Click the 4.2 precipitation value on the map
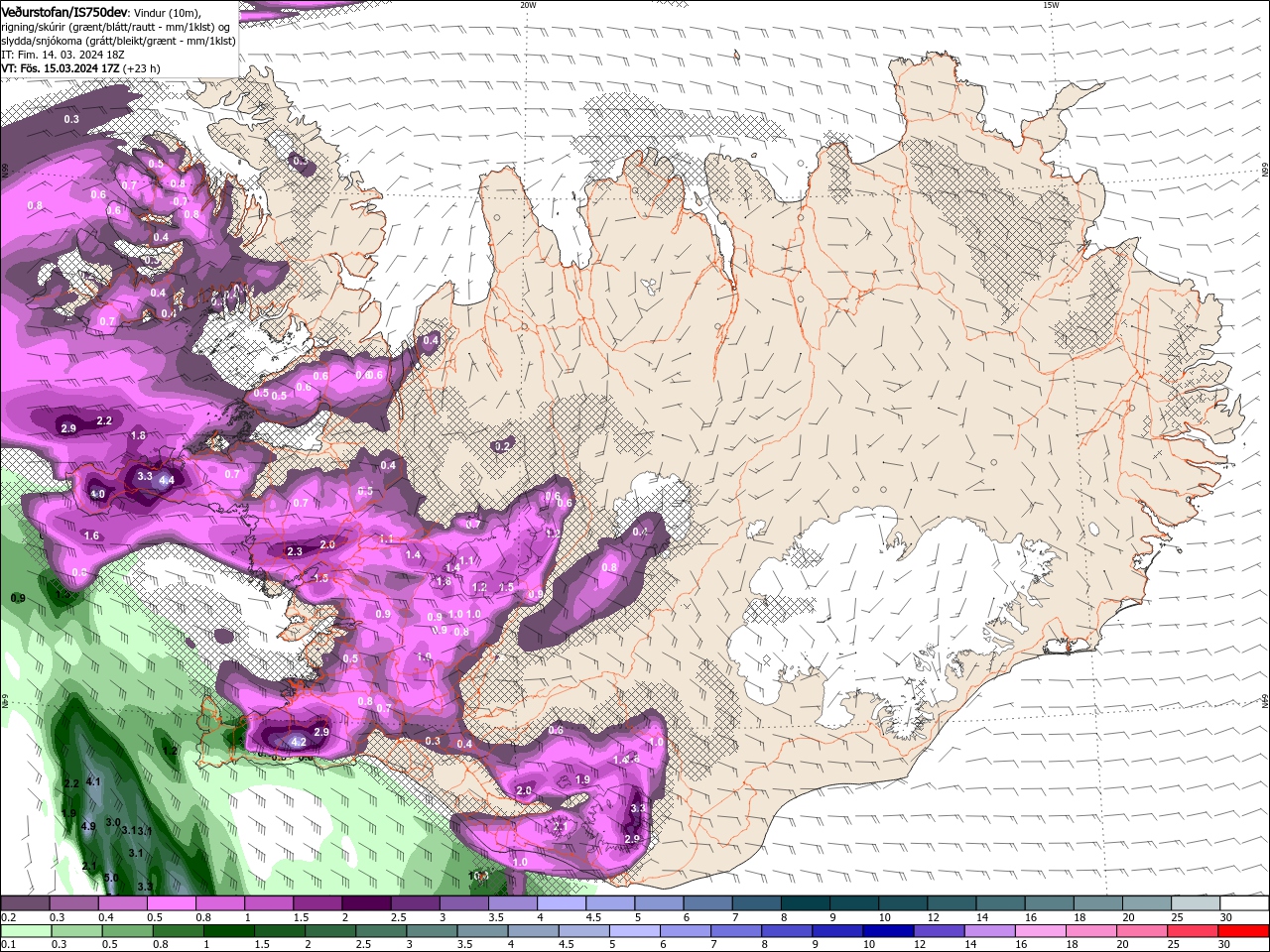This screenshot has width=1270, height=952. coord(299,742)
